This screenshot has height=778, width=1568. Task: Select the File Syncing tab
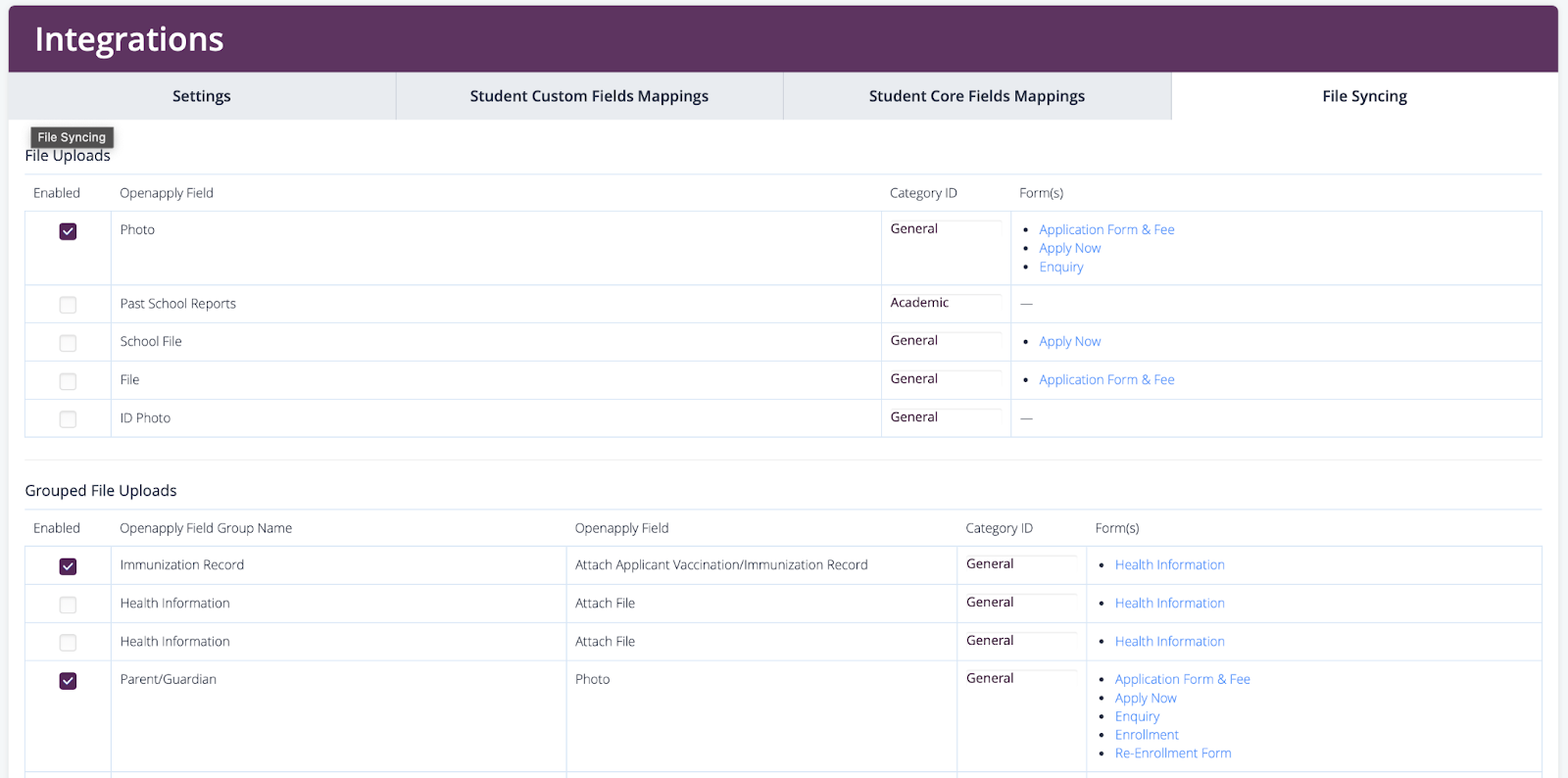coord(1364,96)
